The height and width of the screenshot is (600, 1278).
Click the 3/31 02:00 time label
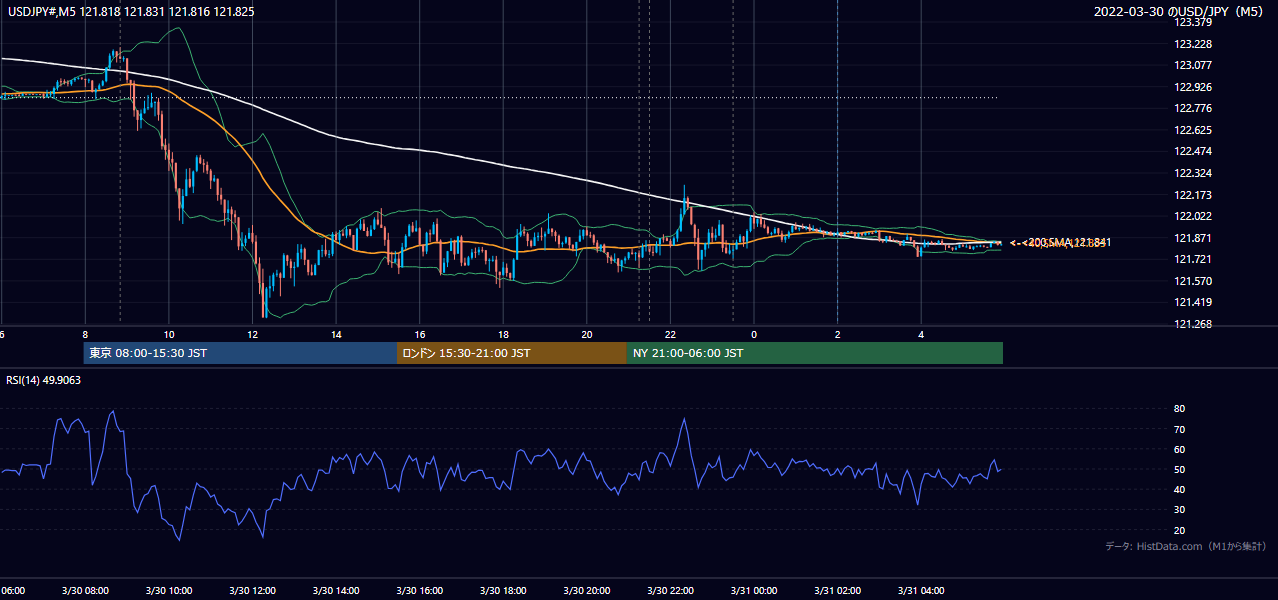[x=837, y=591]
